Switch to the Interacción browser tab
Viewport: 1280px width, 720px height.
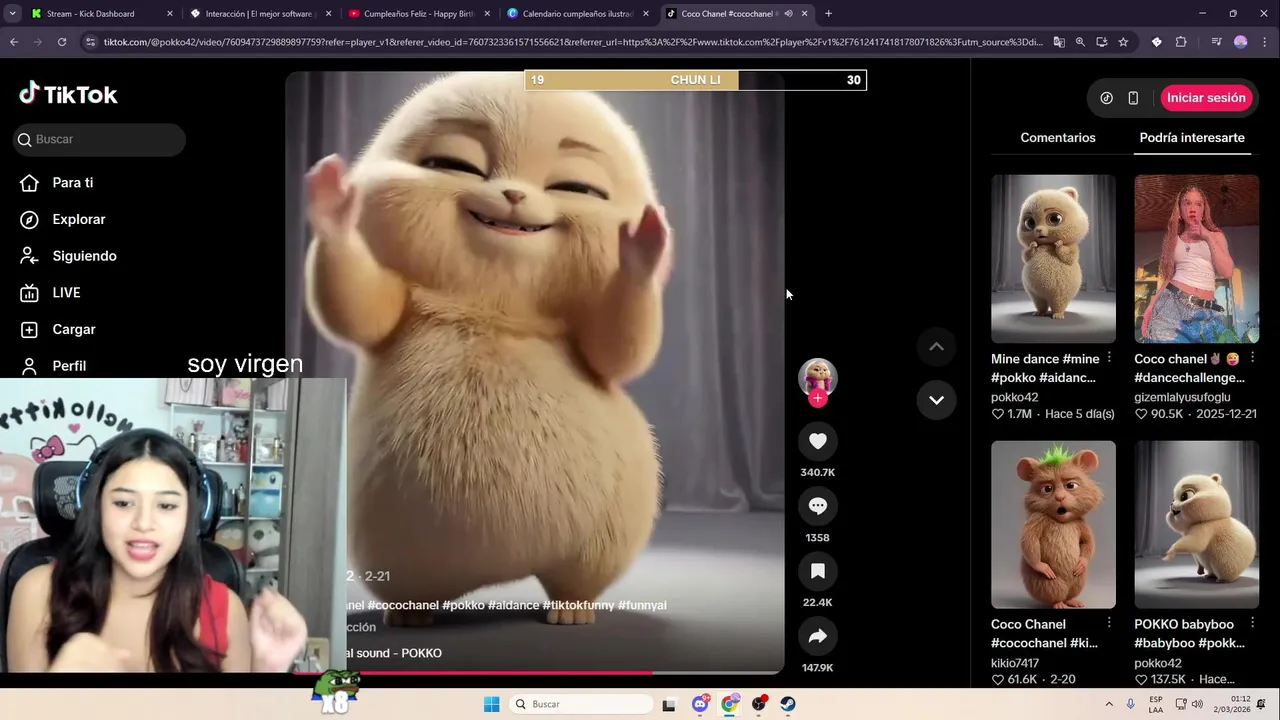(x=259, y=14)
